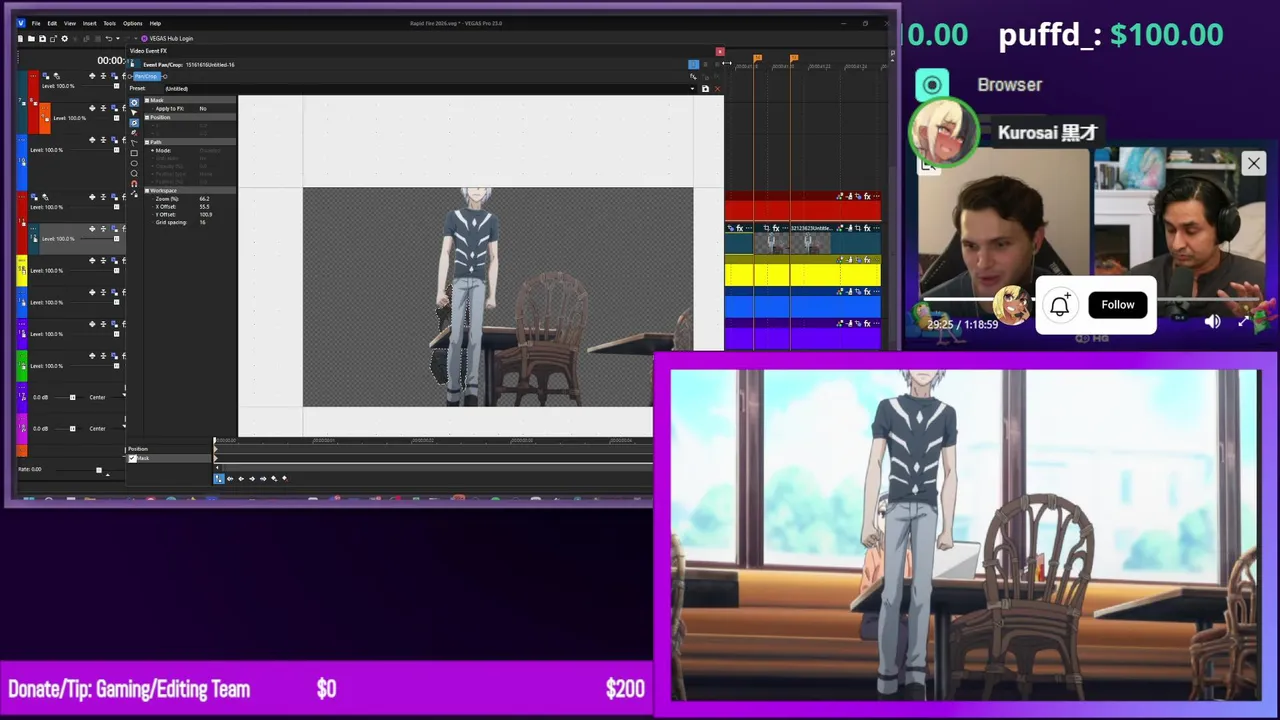Click the Delete Keyframe icon
The height and width of the screenshot is (720, 1280).
pos(285,478)
